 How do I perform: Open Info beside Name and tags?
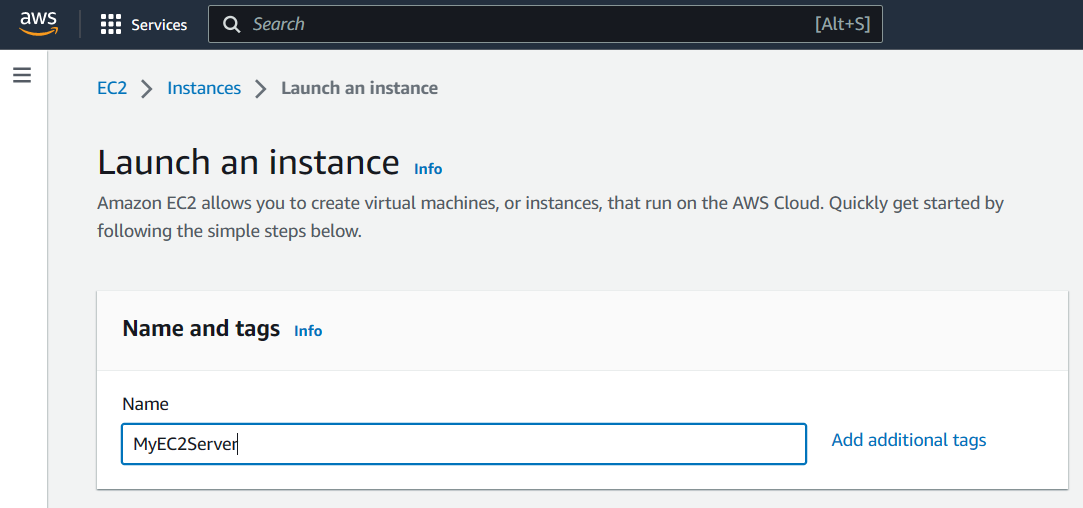pyautogui.click(x=308, y=330)
